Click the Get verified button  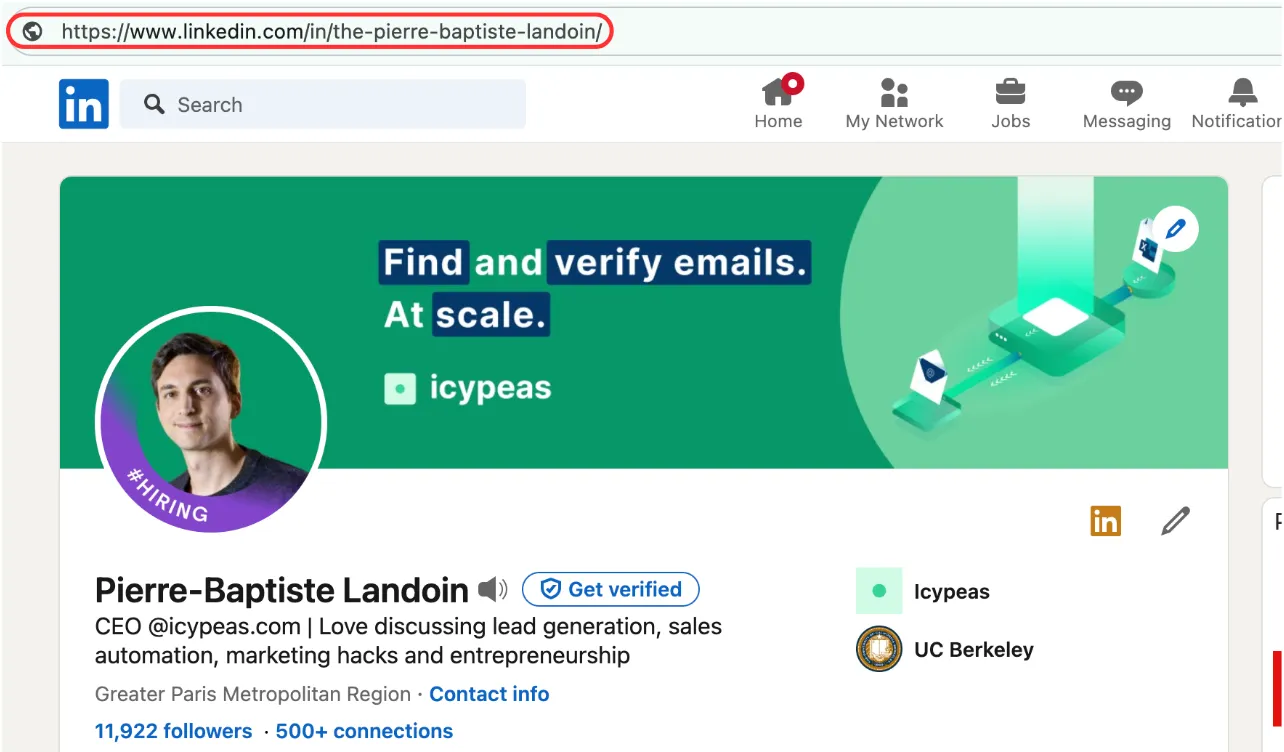[x=611, y=590]
